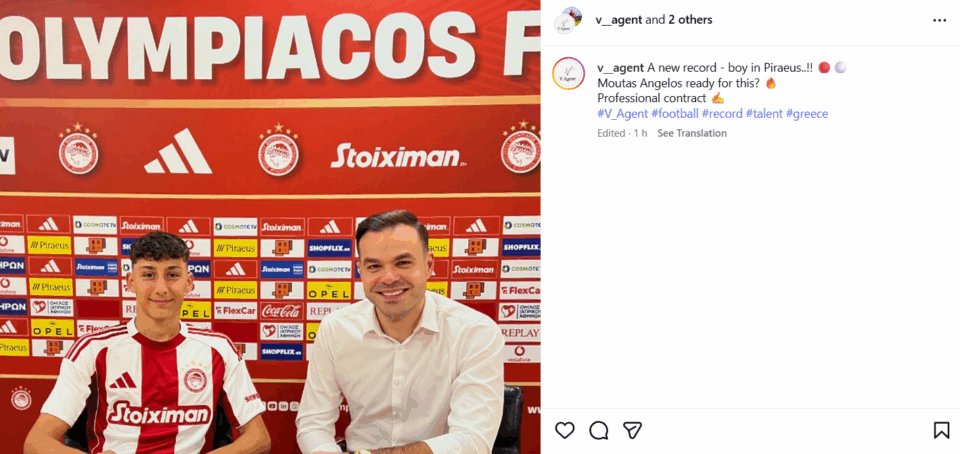Image resolution: width=960 pixels, height=454 pixels.
Task: Share the post via paper plane icon
Action: tap(632, 430)
